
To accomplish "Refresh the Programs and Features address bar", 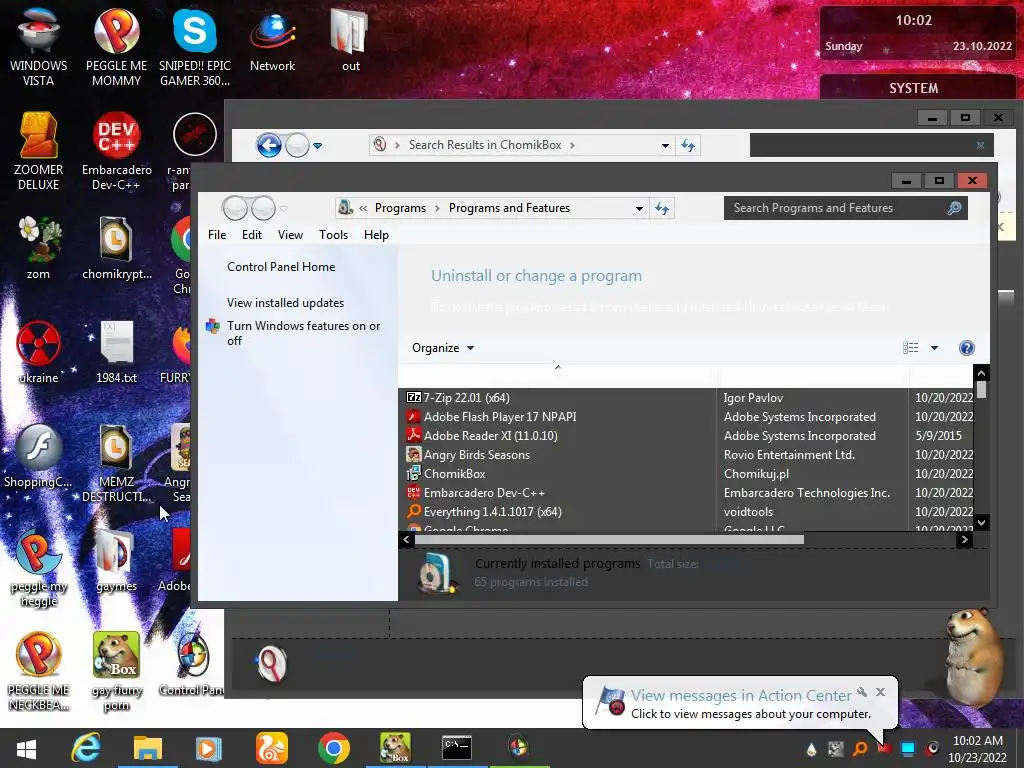I will pyautogui.click(x=662, y=208).
